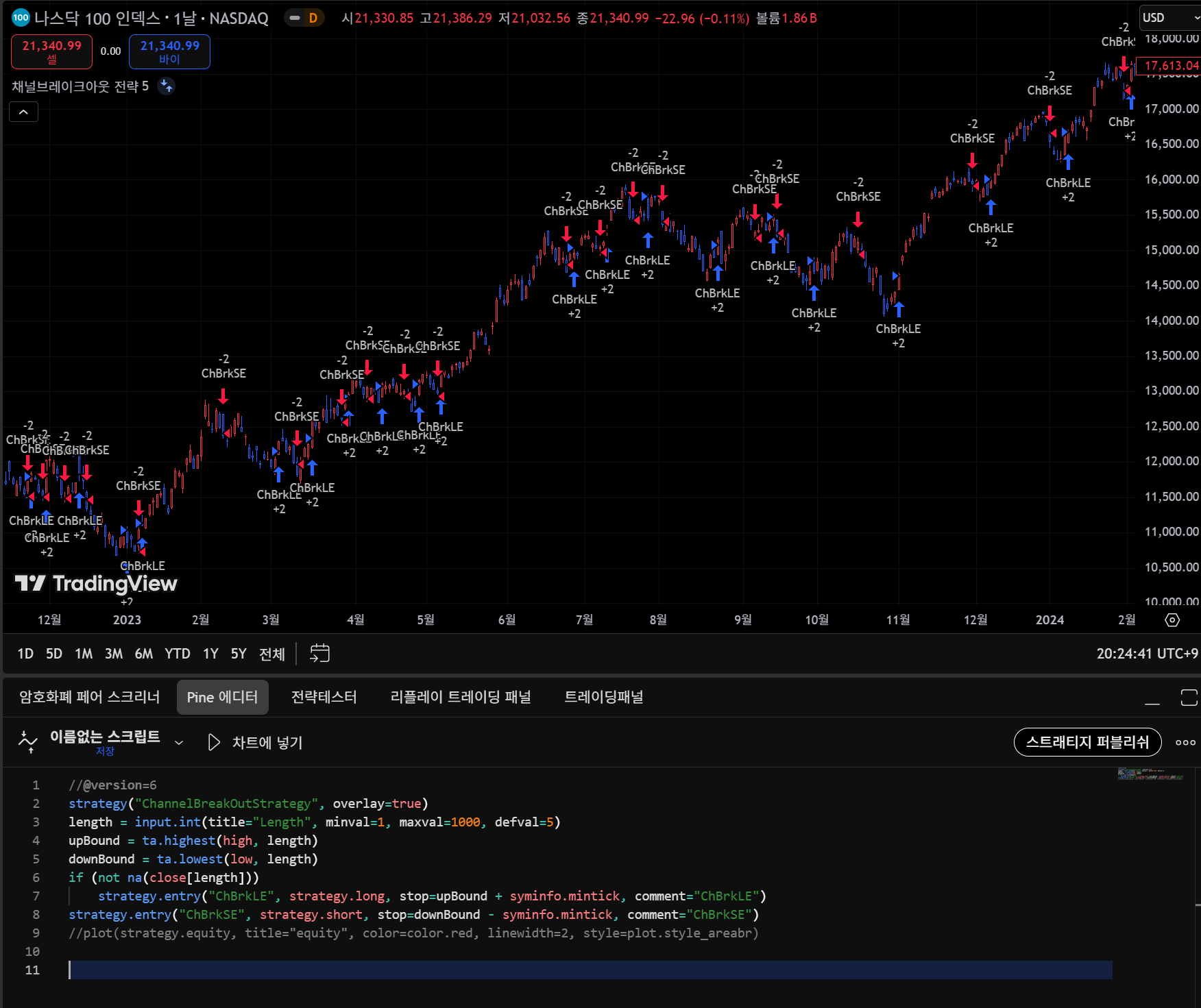Select the 6M time range

click(x=144, y=654)
